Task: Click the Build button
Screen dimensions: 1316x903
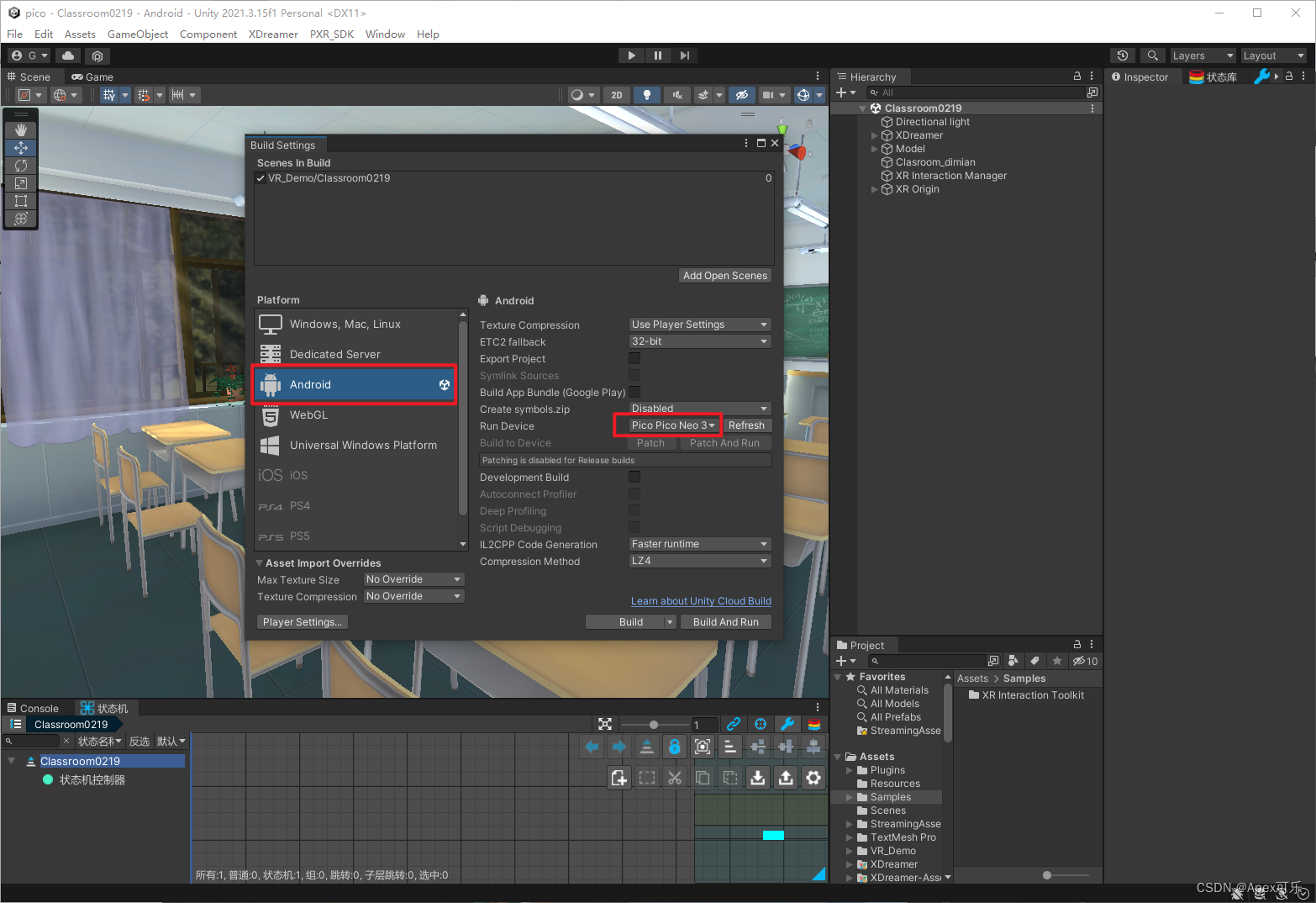Action: (x=631, y=622)
